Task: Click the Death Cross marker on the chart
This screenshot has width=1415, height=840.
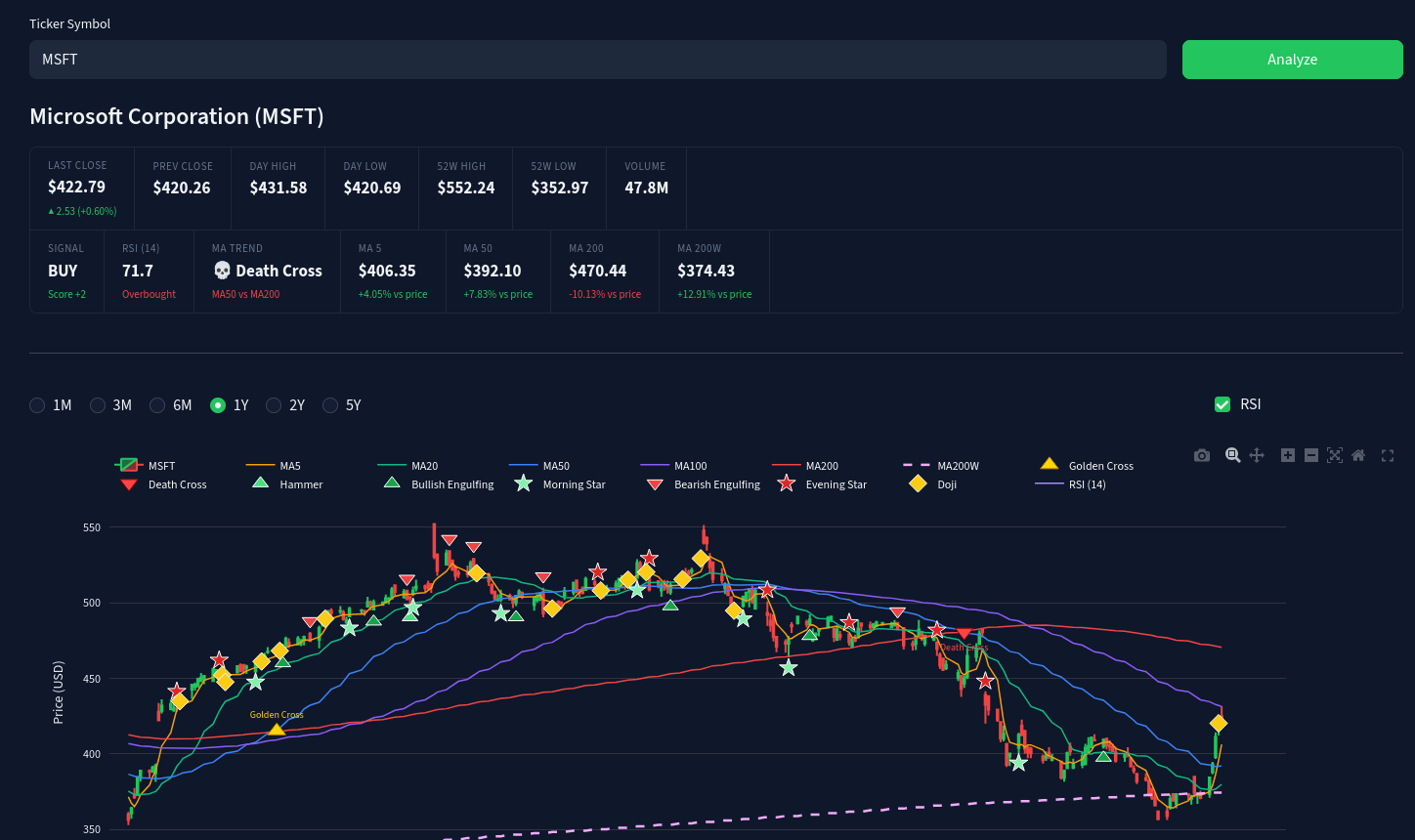Action: pyautogui.click(x=965, y=635)
